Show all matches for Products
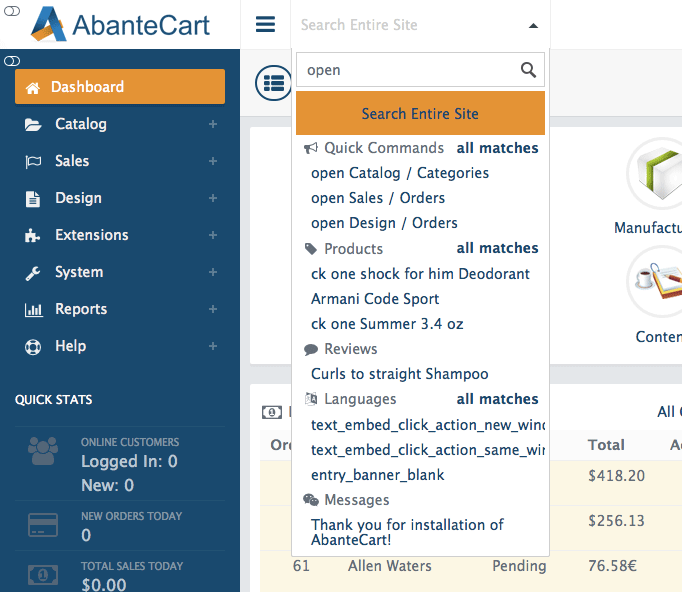 click(497, 248)
